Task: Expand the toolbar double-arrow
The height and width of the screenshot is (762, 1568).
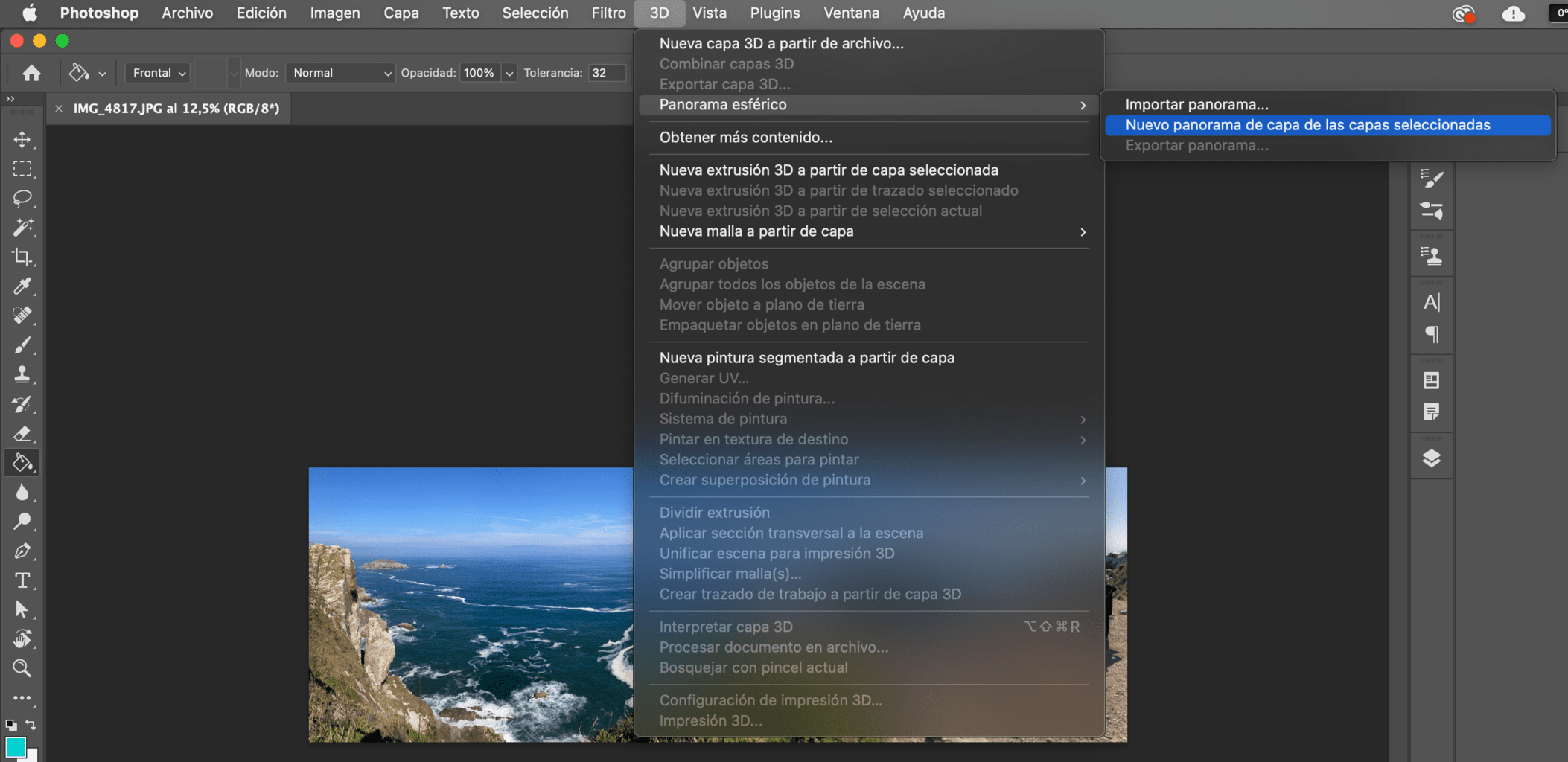Action: click(x=10, y=98)
